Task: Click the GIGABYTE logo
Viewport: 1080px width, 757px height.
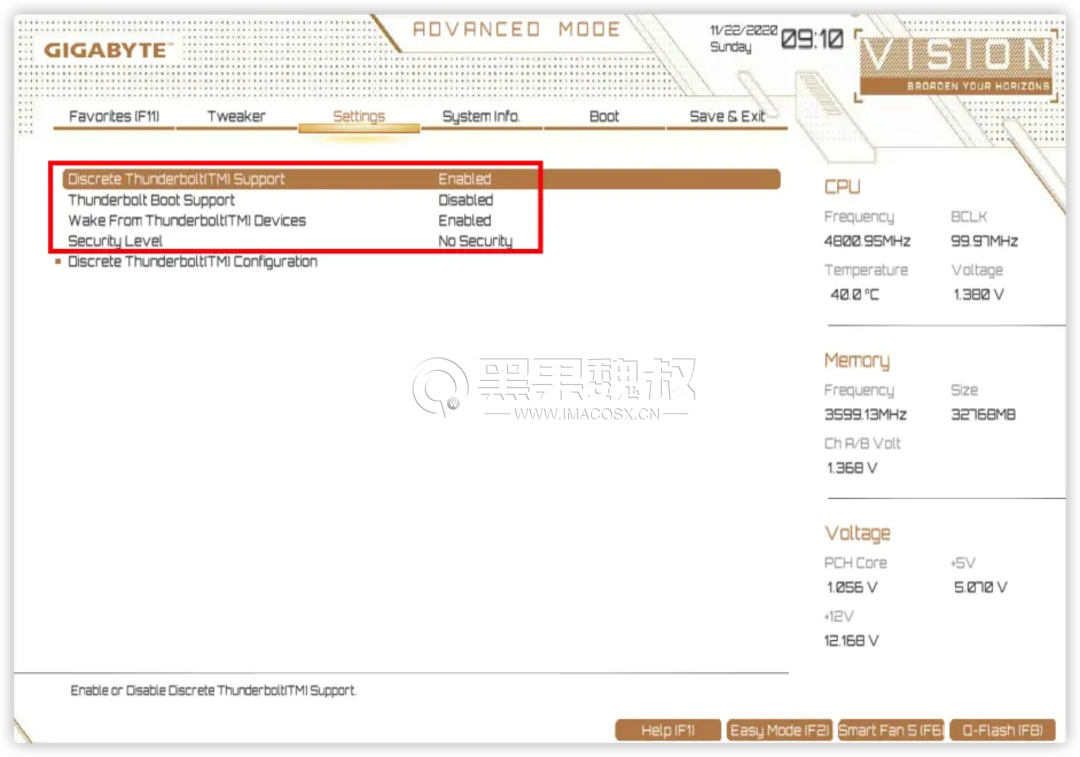Action: [x=106, y=50]
